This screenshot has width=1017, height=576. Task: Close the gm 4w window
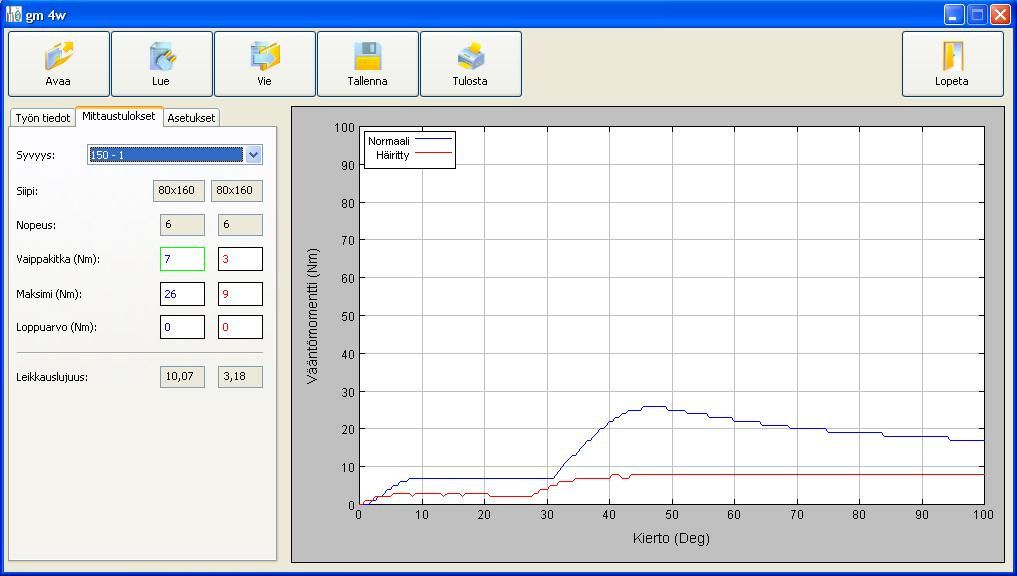click(x=1000, y=14)
